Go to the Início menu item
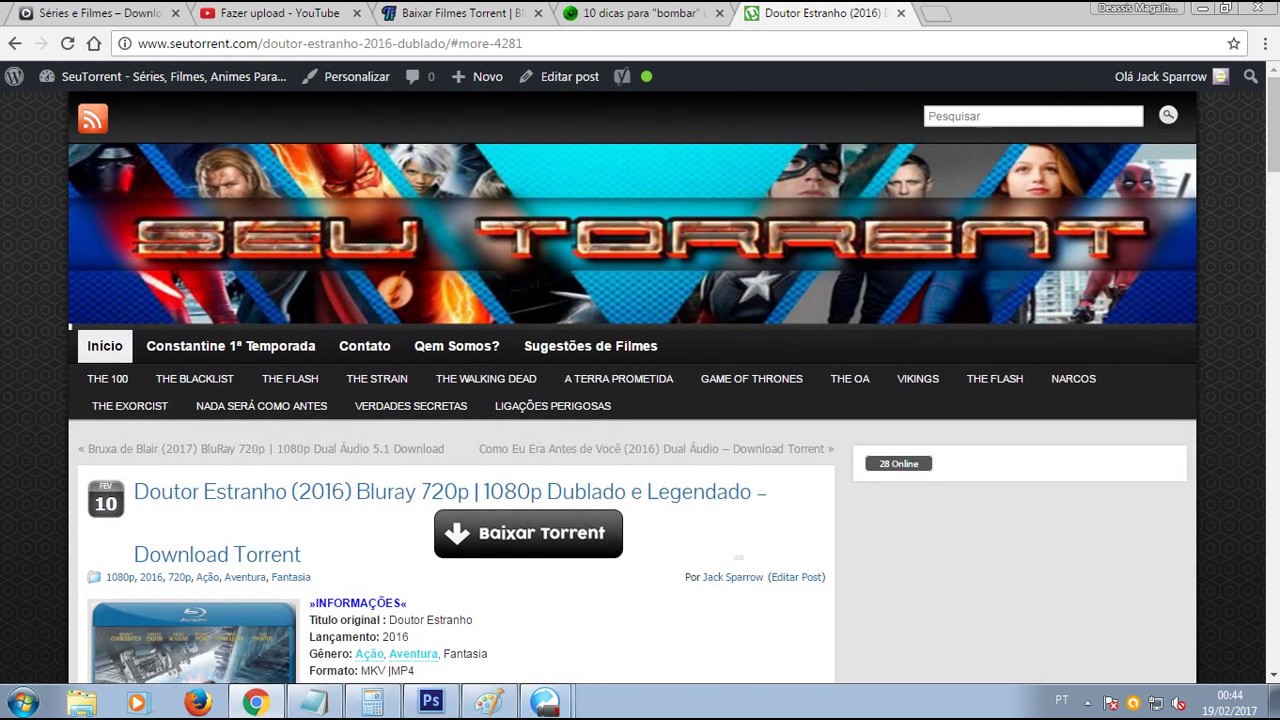The width and height of the screenshot is (1280, 720). [105, 346]
